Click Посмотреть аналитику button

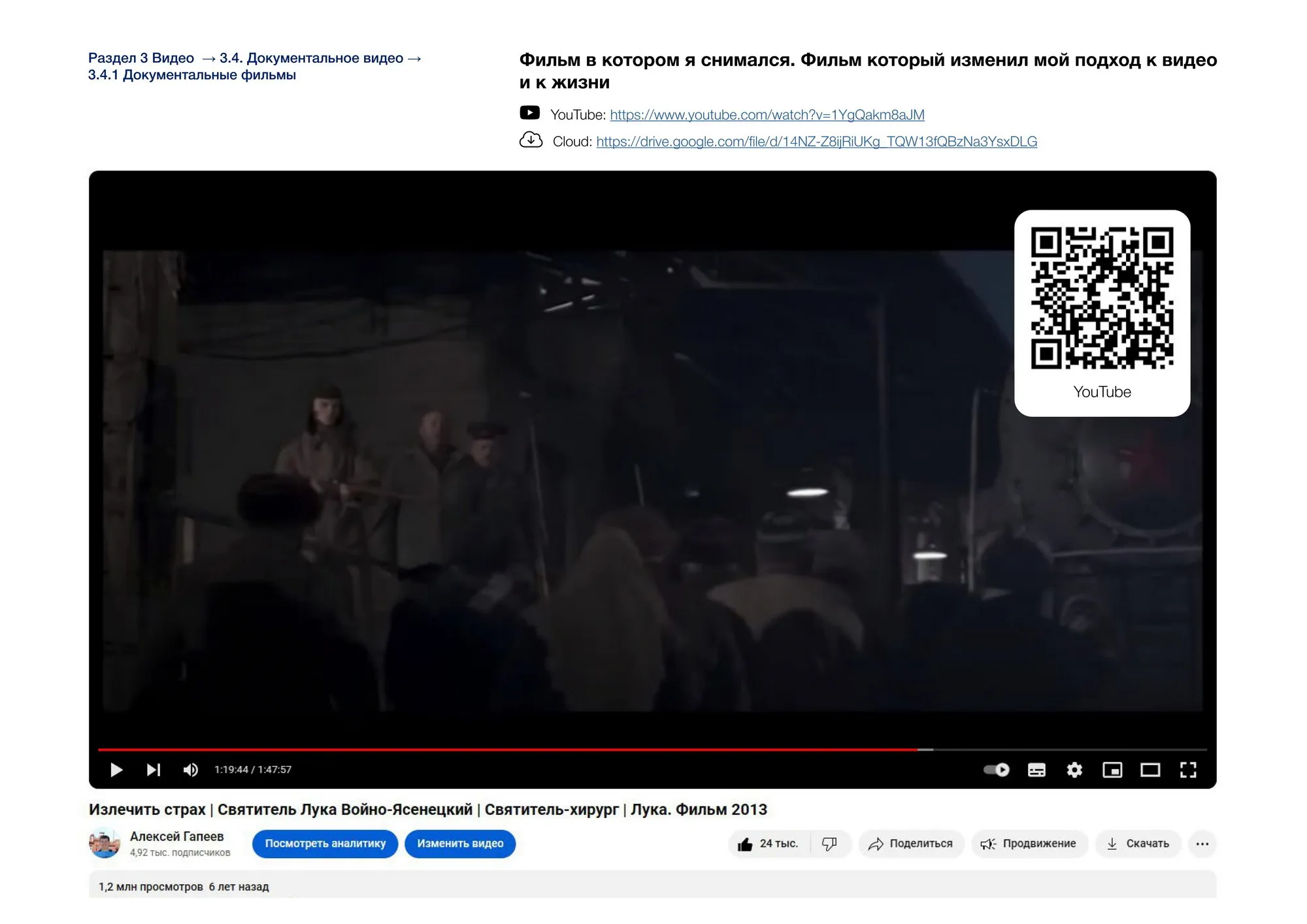(325, 844)
